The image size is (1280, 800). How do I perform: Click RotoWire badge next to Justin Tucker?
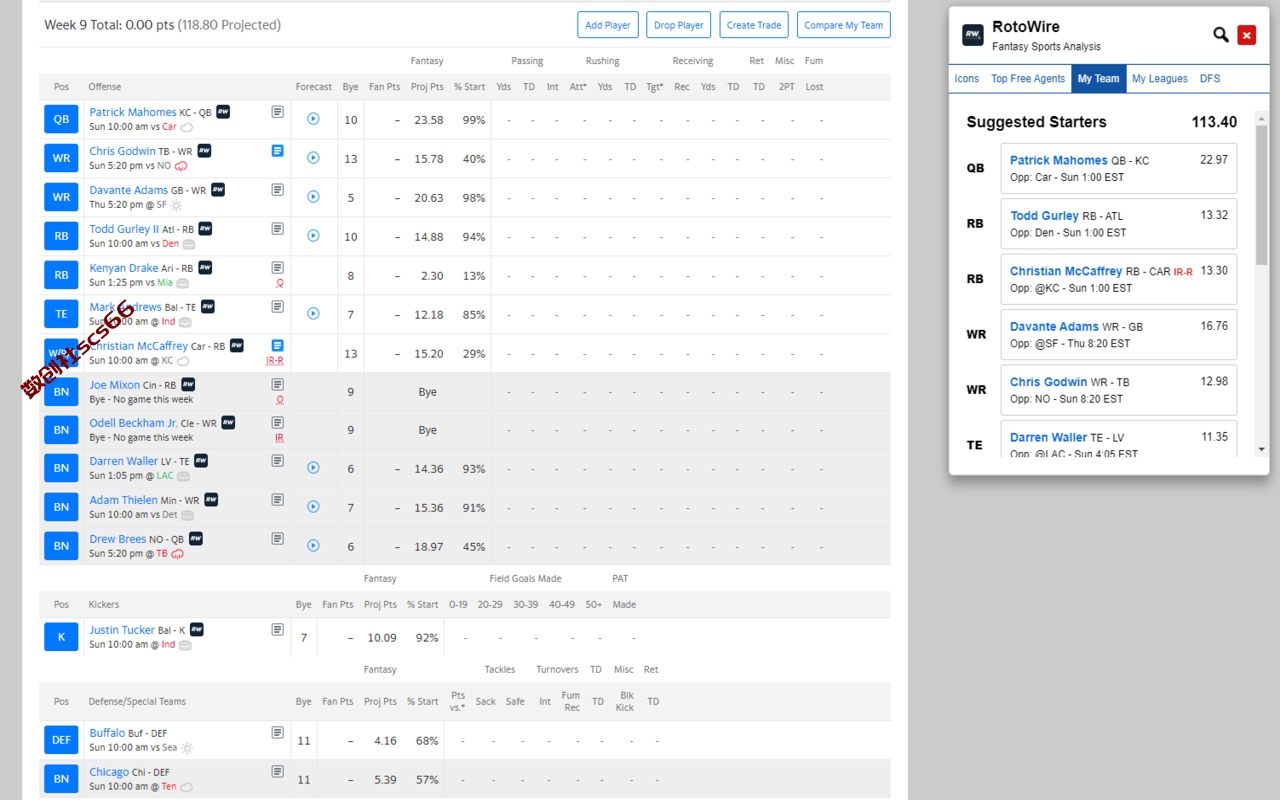[x=197, y=630]
